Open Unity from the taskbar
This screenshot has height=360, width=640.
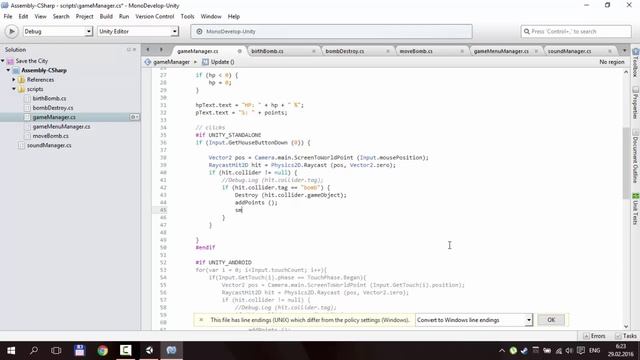click(x=149, y=350)
